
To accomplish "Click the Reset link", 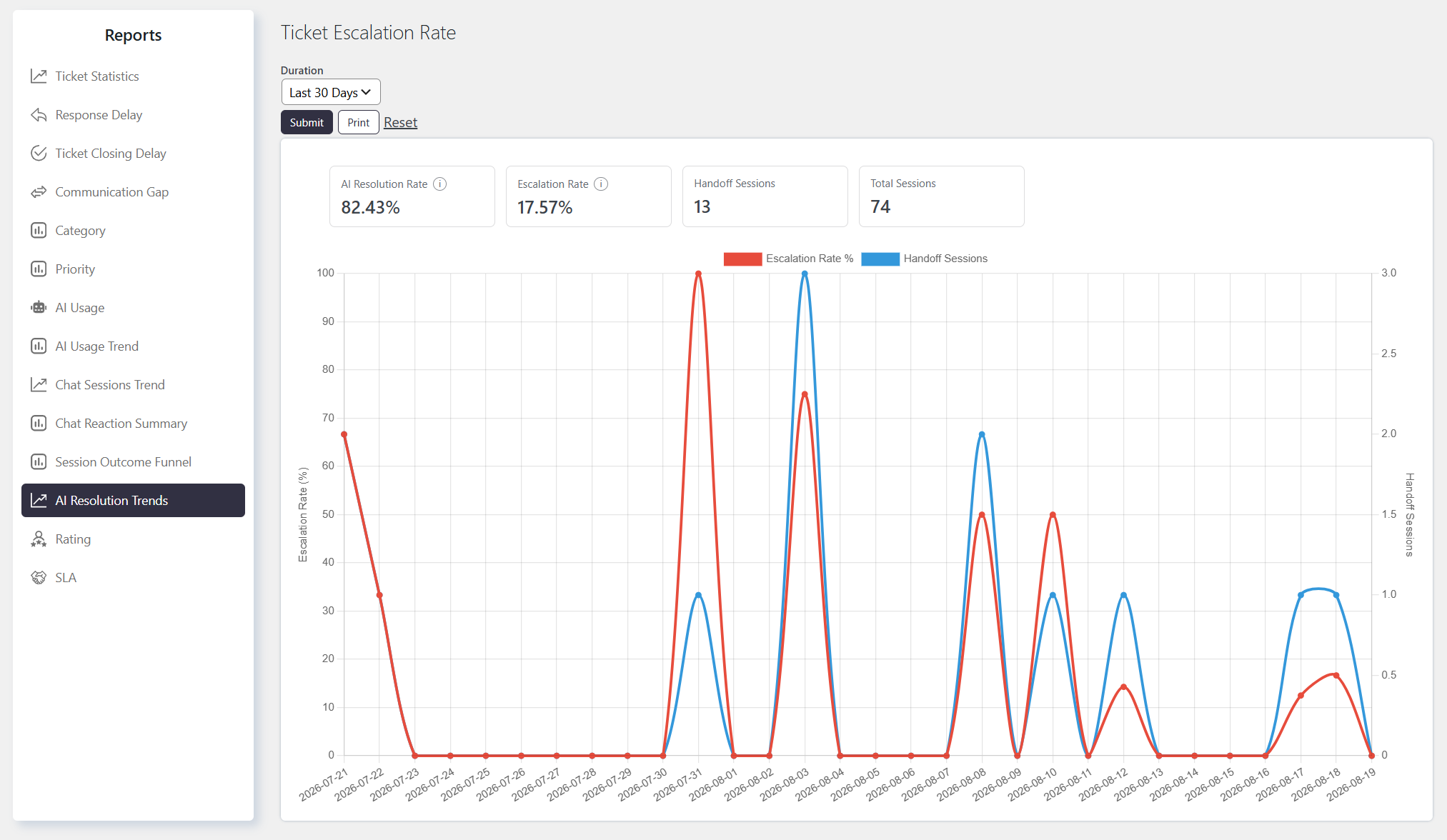I will [400, 122].
